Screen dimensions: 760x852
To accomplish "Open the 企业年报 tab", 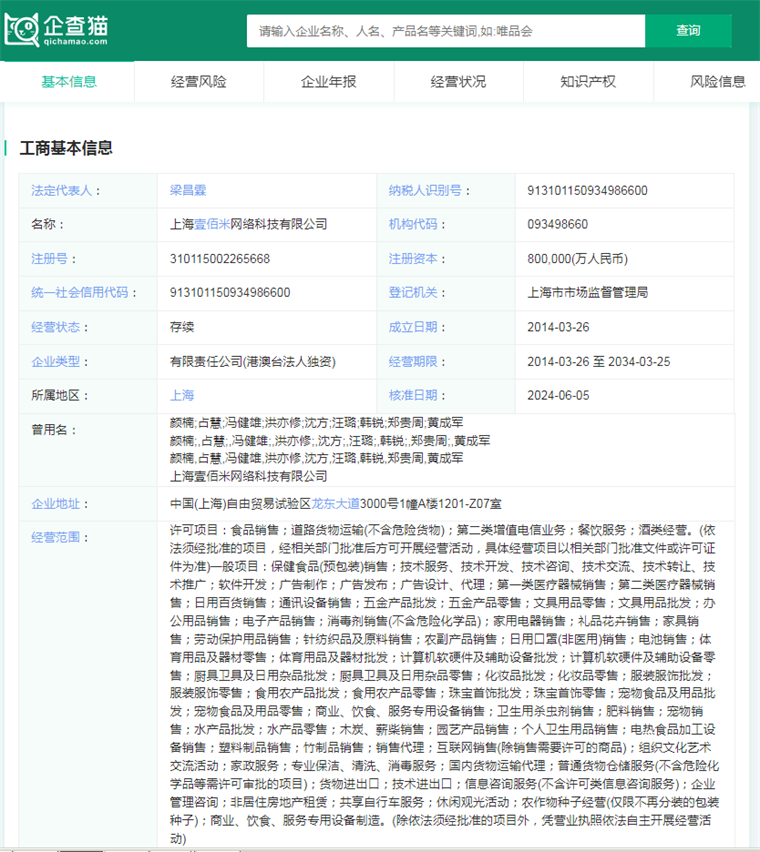I will point(329,82).
